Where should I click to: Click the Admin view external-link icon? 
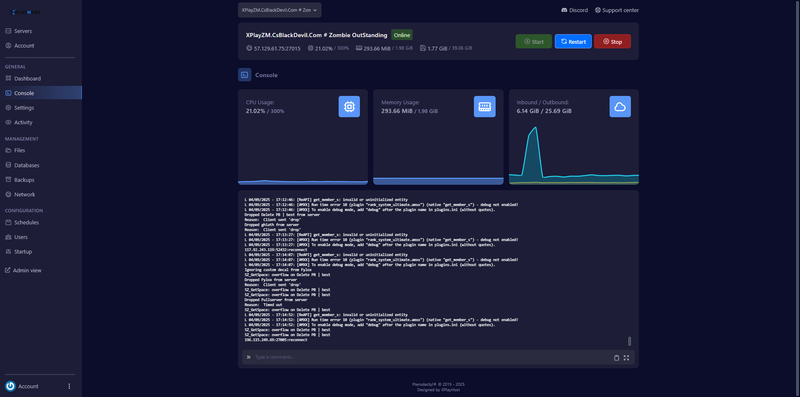tap(8, 270)
